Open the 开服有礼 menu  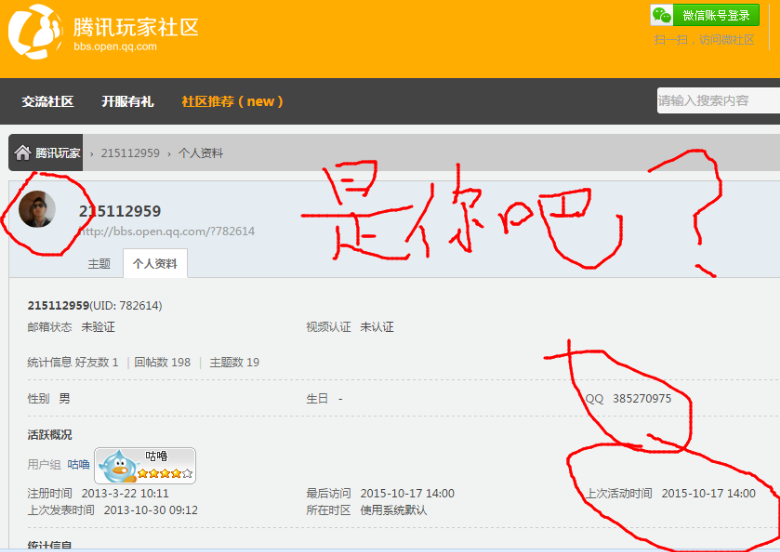(x=128, y=101)
